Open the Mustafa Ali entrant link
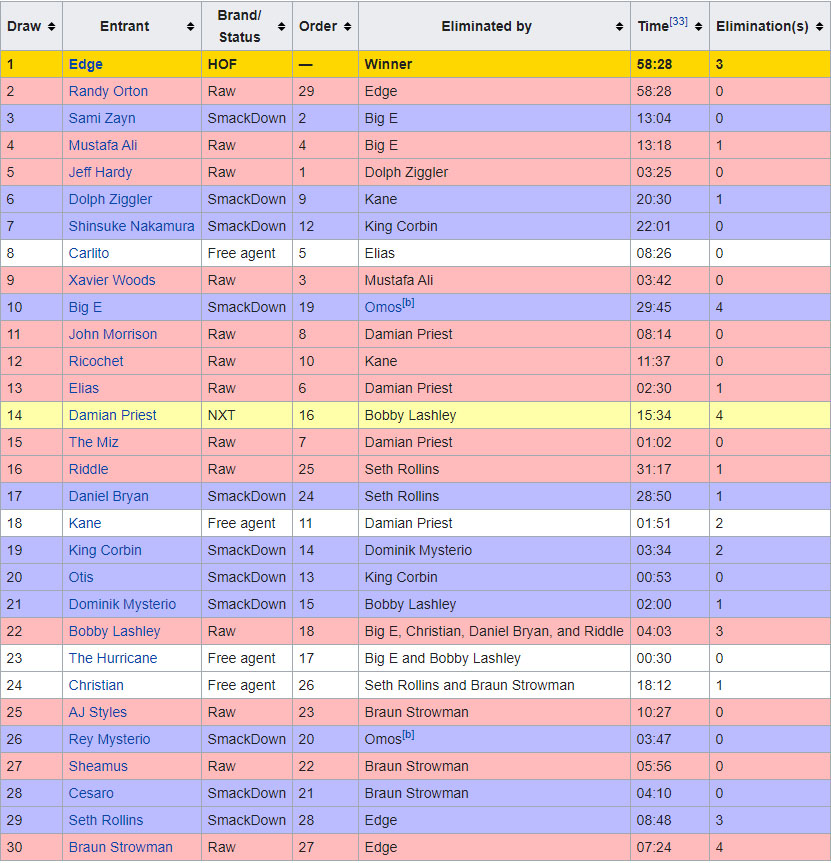Image resolution: width=831 pixels, height=863 pixels. [102, 145]
